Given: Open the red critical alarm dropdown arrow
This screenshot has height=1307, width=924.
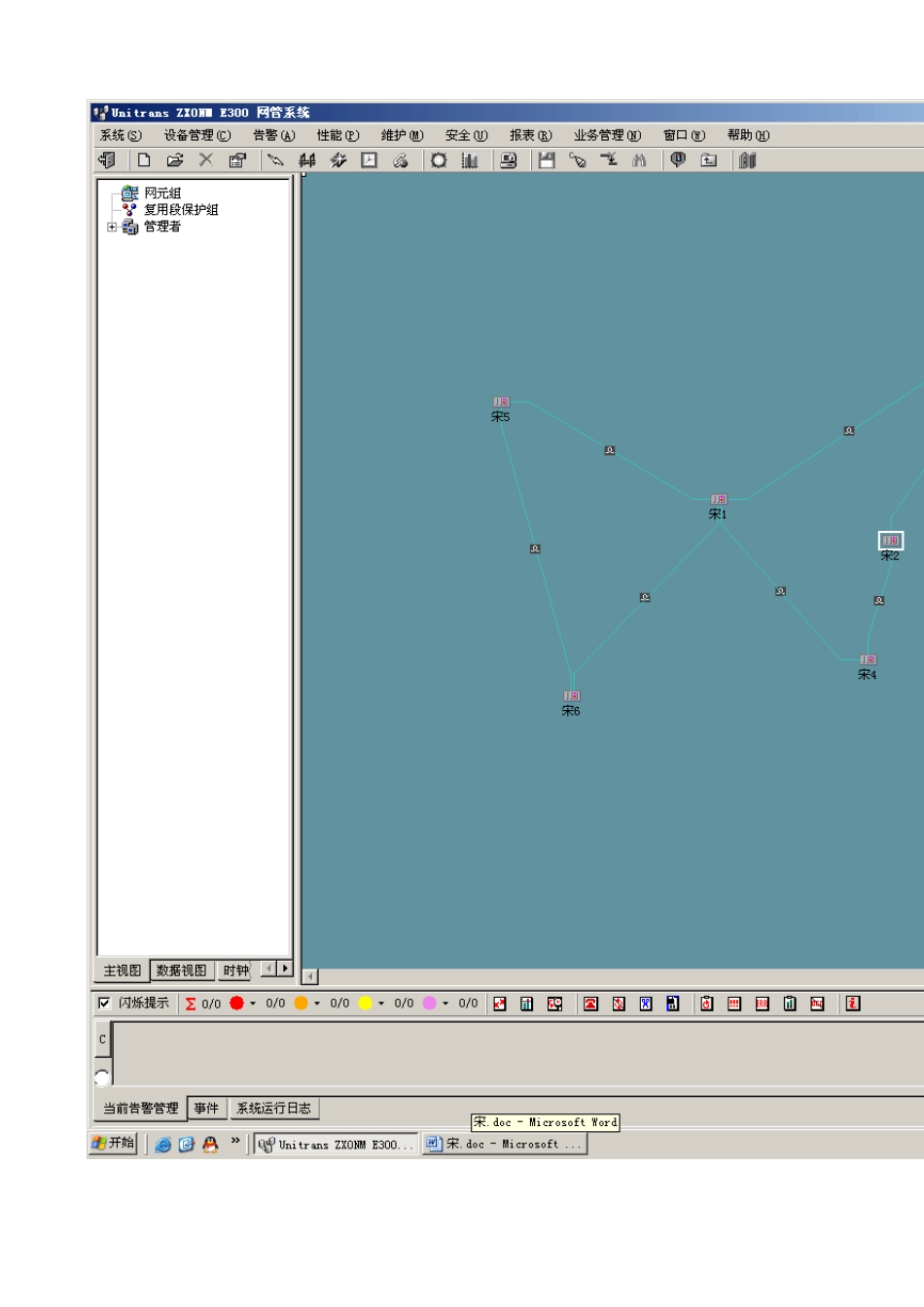Looking at the screenshot, I should (x=253, y=1004).
